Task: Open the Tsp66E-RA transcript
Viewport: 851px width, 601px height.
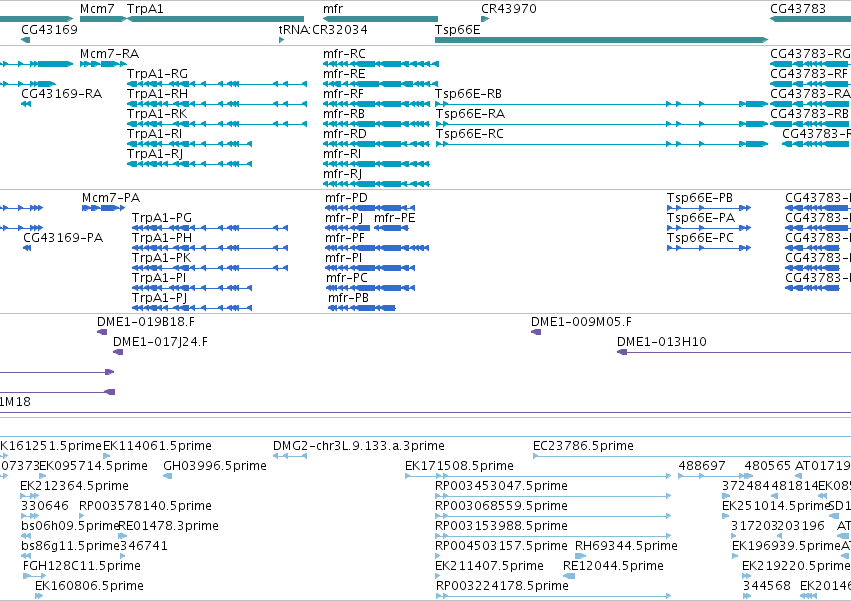Action: (x=470, y=114)
